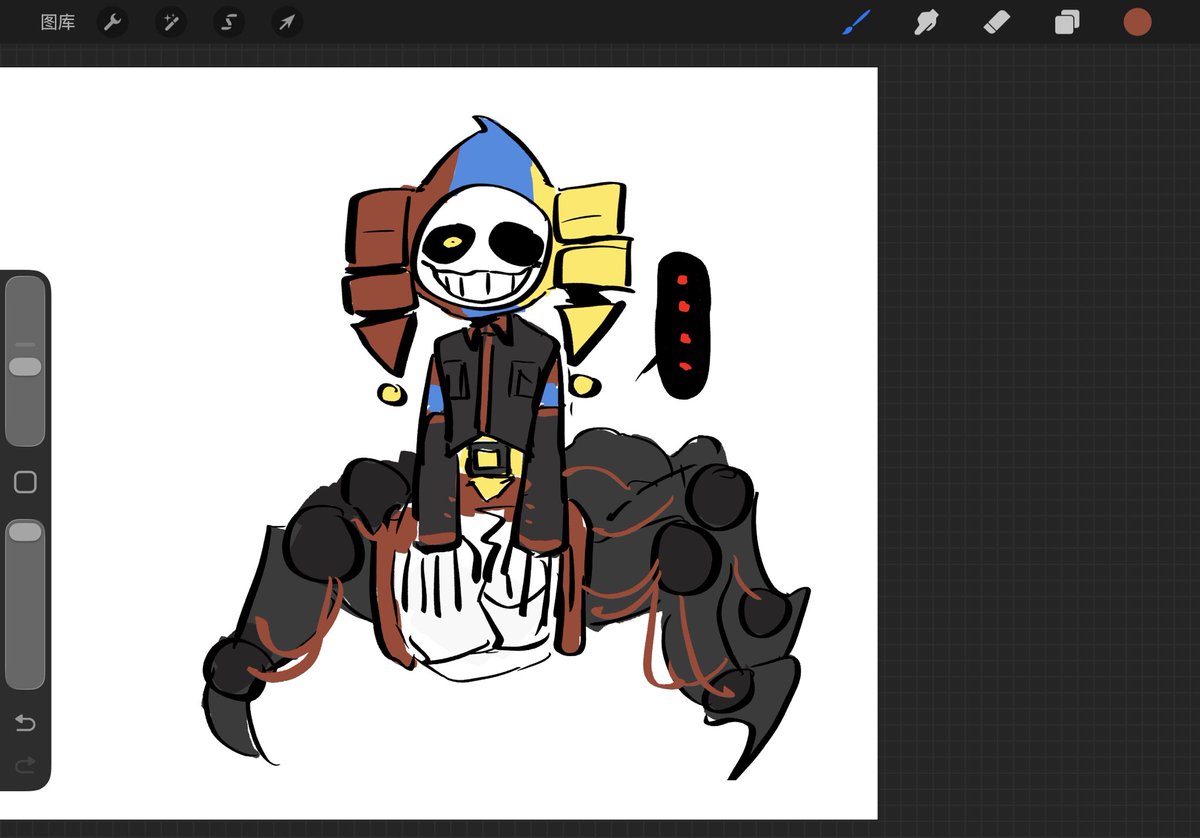This screenshot has height=838, width=1200.
Task: Select the Eraser tool
Action: pyautogui.click(x=996, y=22)
